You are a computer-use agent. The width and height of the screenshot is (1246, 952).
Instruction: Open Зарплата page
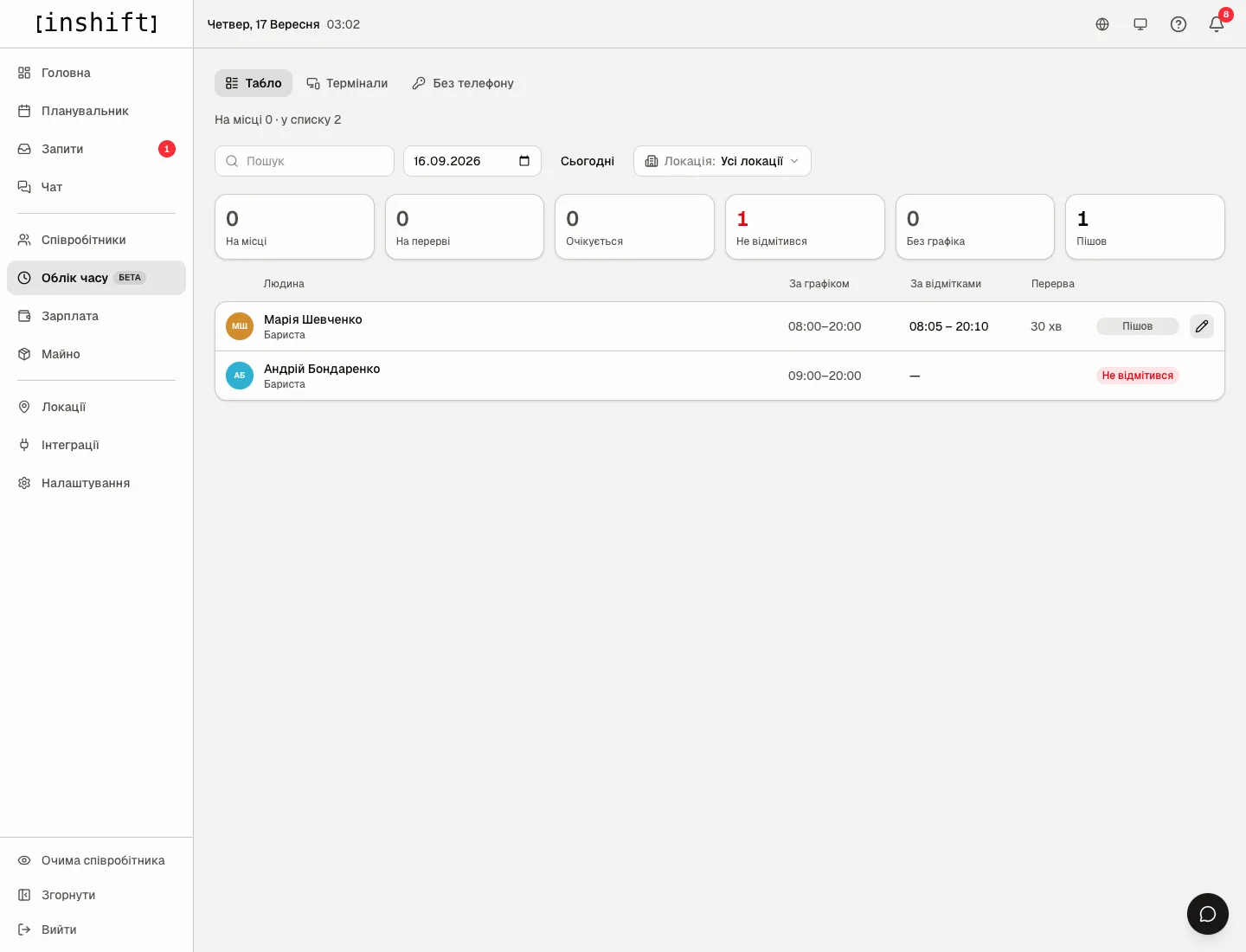96,316
